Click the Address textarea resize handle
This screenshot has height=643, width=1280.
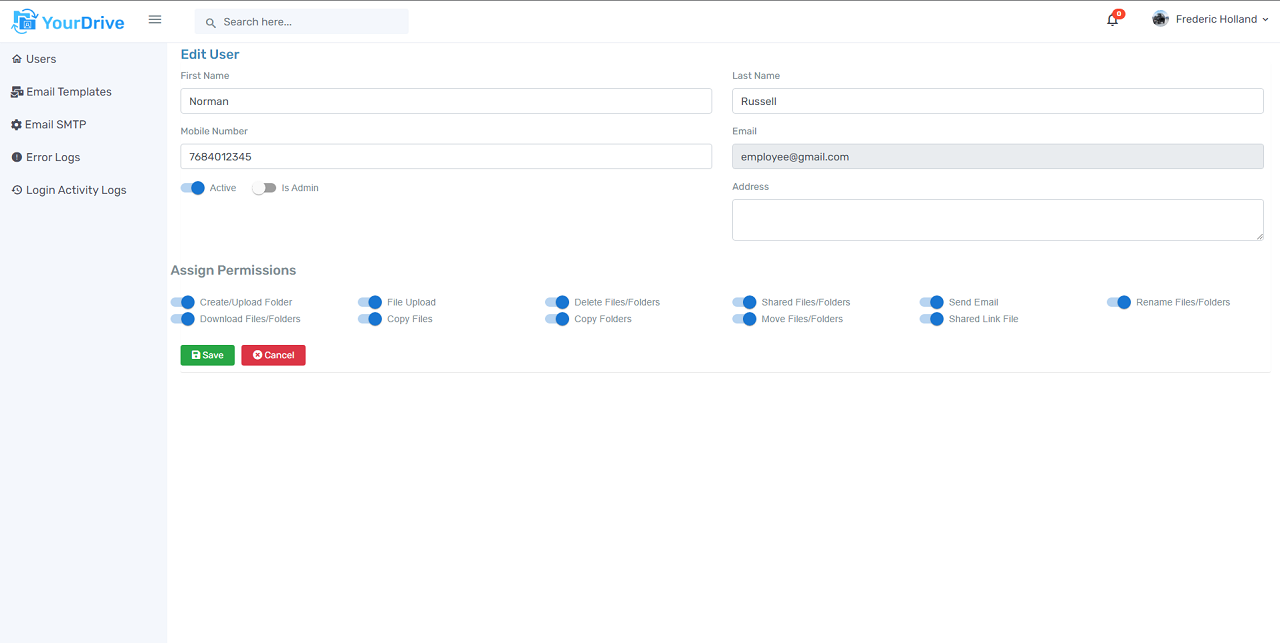click(x=1259, y=236)
